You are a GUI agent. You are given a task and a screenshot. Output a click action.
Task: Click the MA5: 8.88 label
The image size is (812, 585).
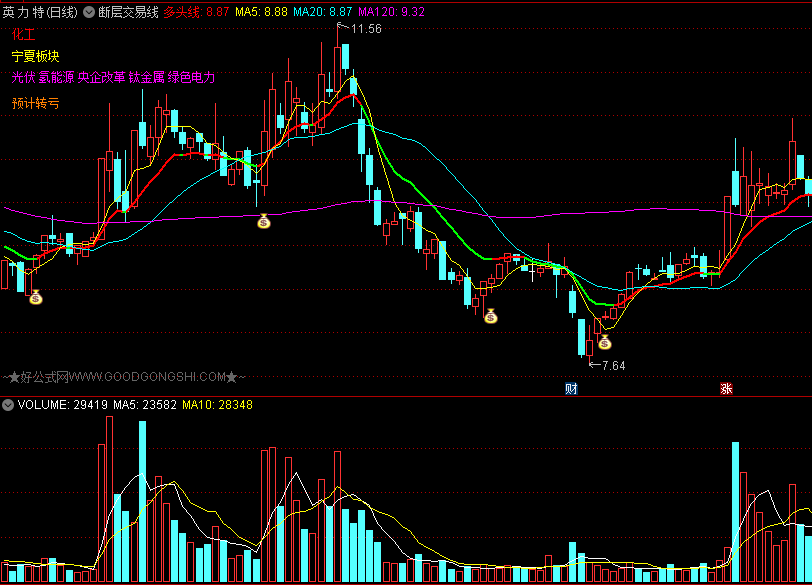(x=261, y=12)
